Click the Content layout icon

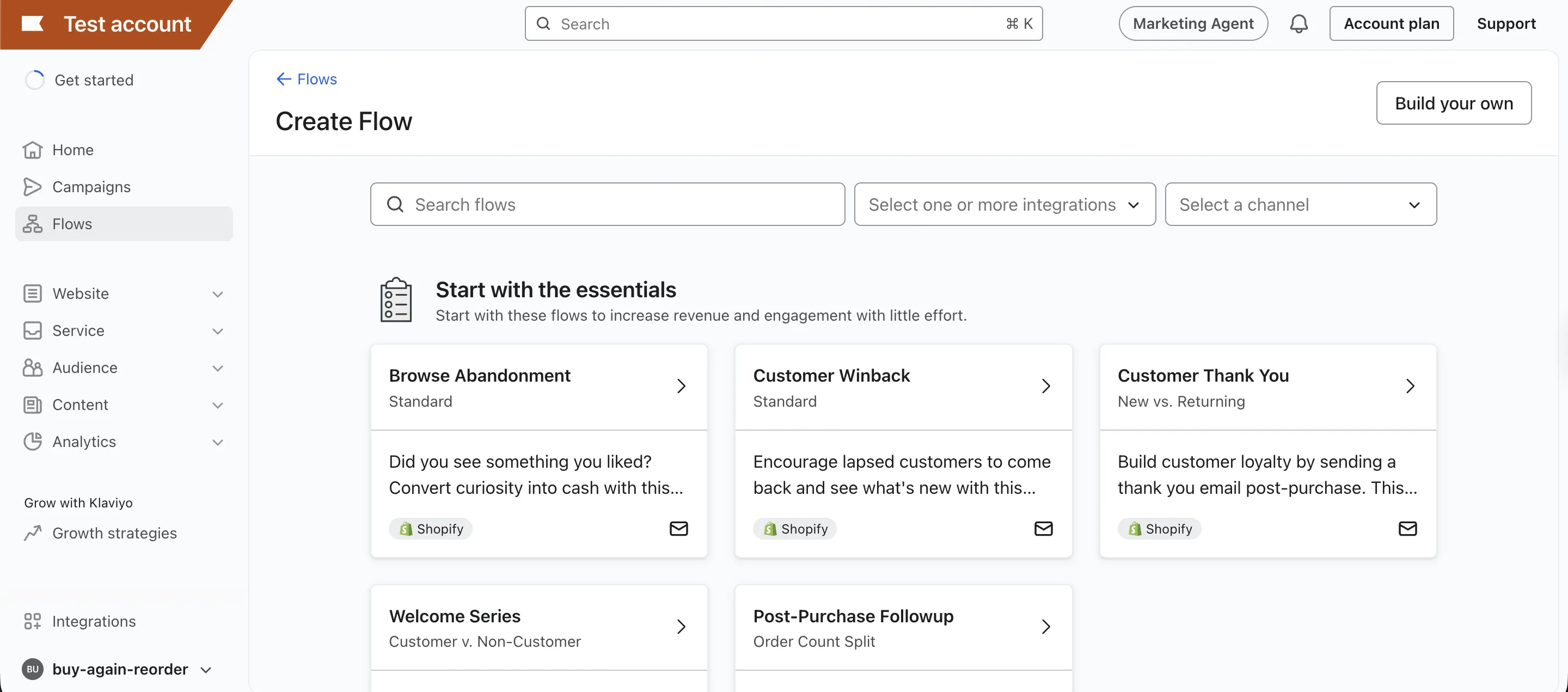(32, 405)
